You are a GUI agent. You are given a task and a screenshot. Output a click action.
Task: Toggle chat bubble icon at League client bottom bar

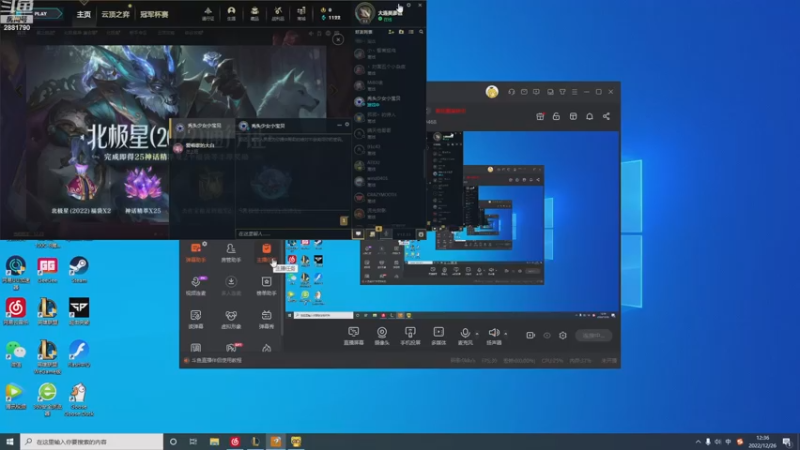coord(358,234)
